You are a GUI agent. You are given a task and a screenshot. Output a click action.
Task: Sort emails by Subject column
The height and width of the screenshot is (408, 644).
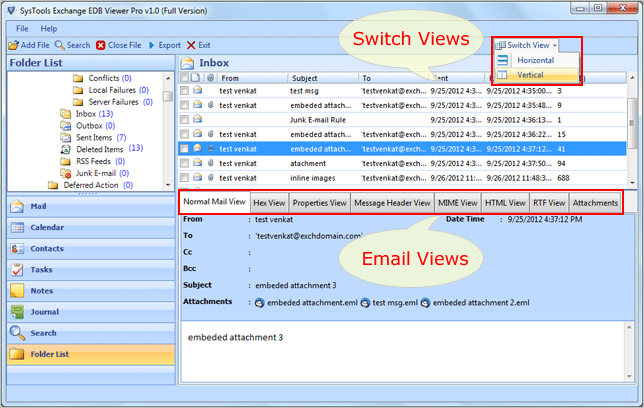coord(323,78)
